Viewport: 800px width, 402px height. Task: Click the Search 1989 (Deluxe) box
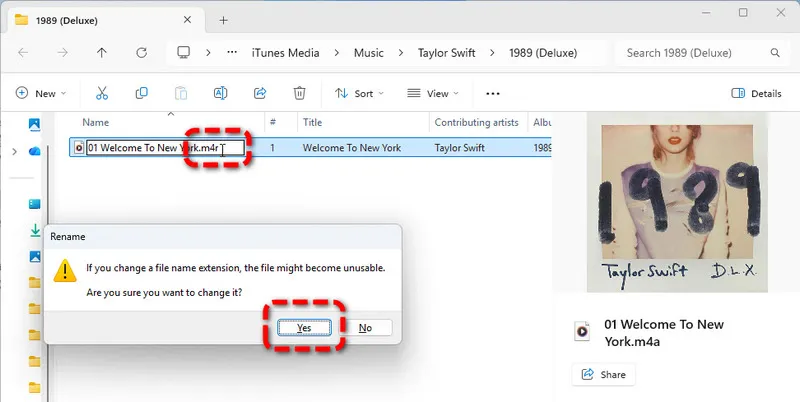pos(701,53)
